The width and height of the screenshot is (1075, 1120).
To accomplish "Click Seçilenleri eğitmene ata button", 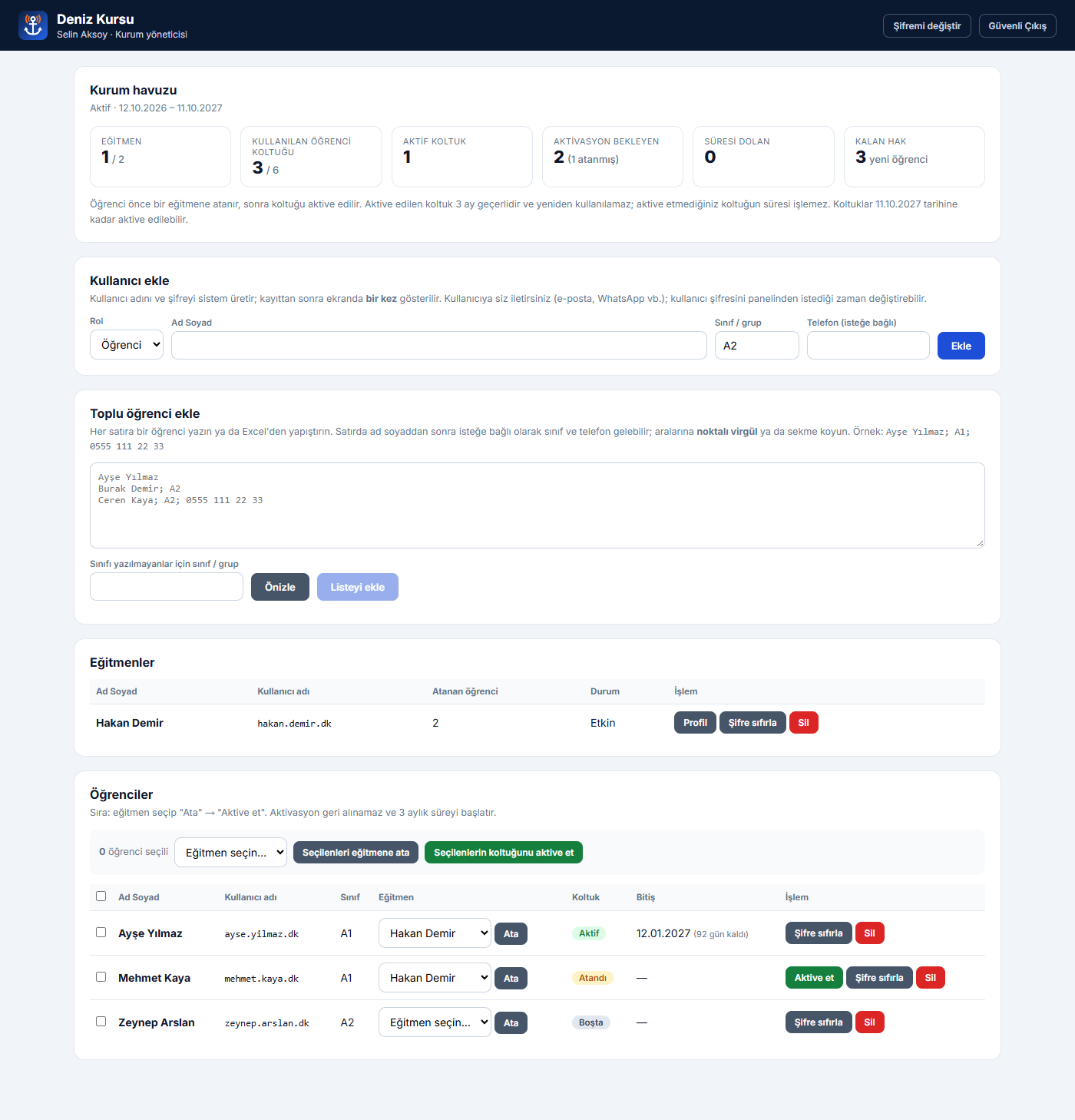I will point(356,853).
